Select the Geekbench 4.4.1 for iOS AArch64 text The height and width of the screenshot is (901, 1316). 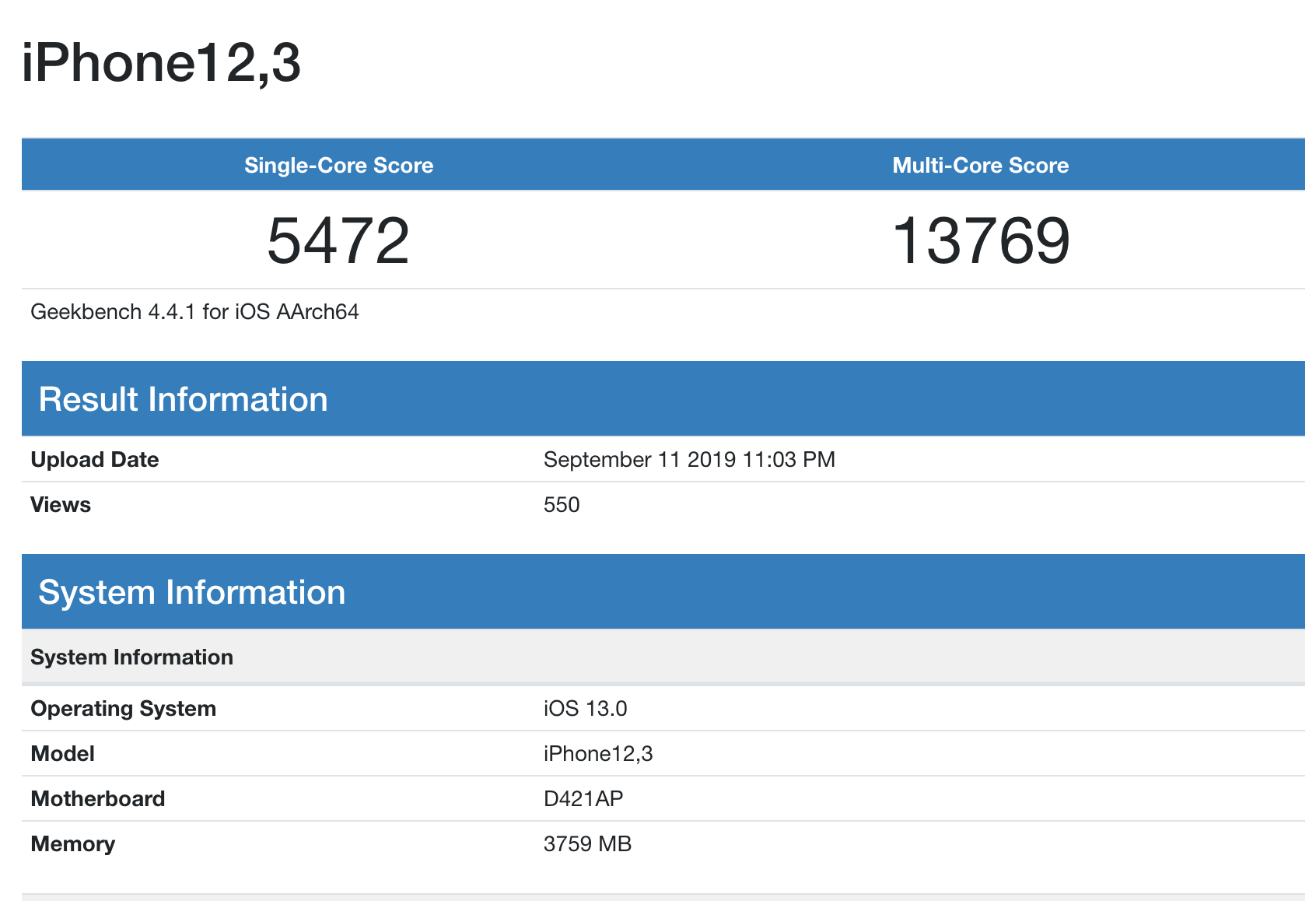tap(194, 312)
